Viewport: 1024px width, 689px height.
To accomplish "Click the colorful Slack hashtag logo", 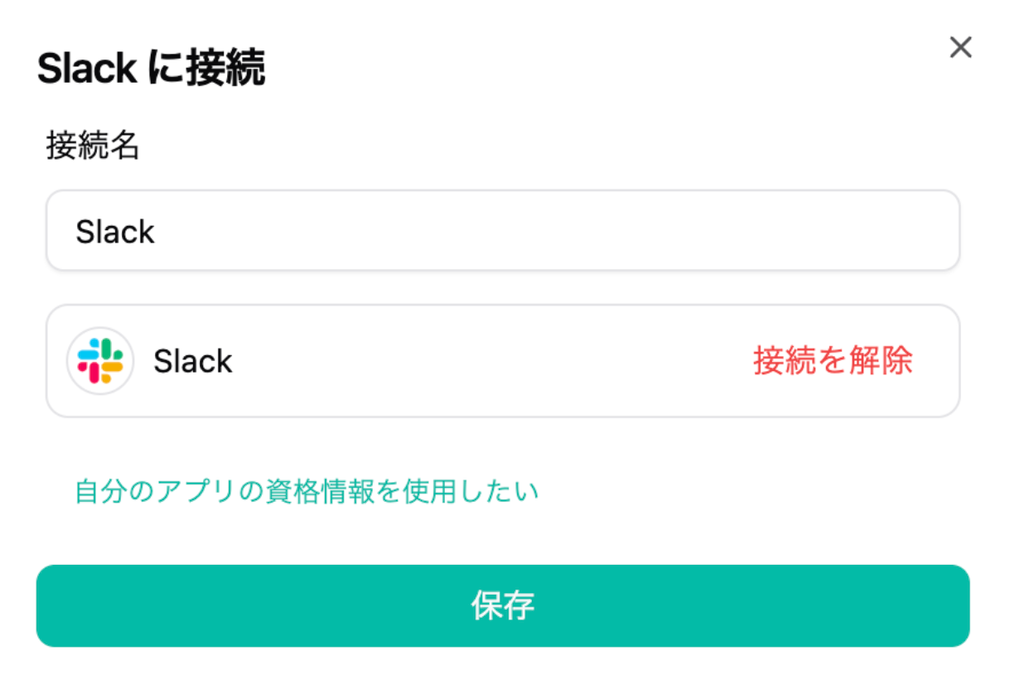I will 100,361.
